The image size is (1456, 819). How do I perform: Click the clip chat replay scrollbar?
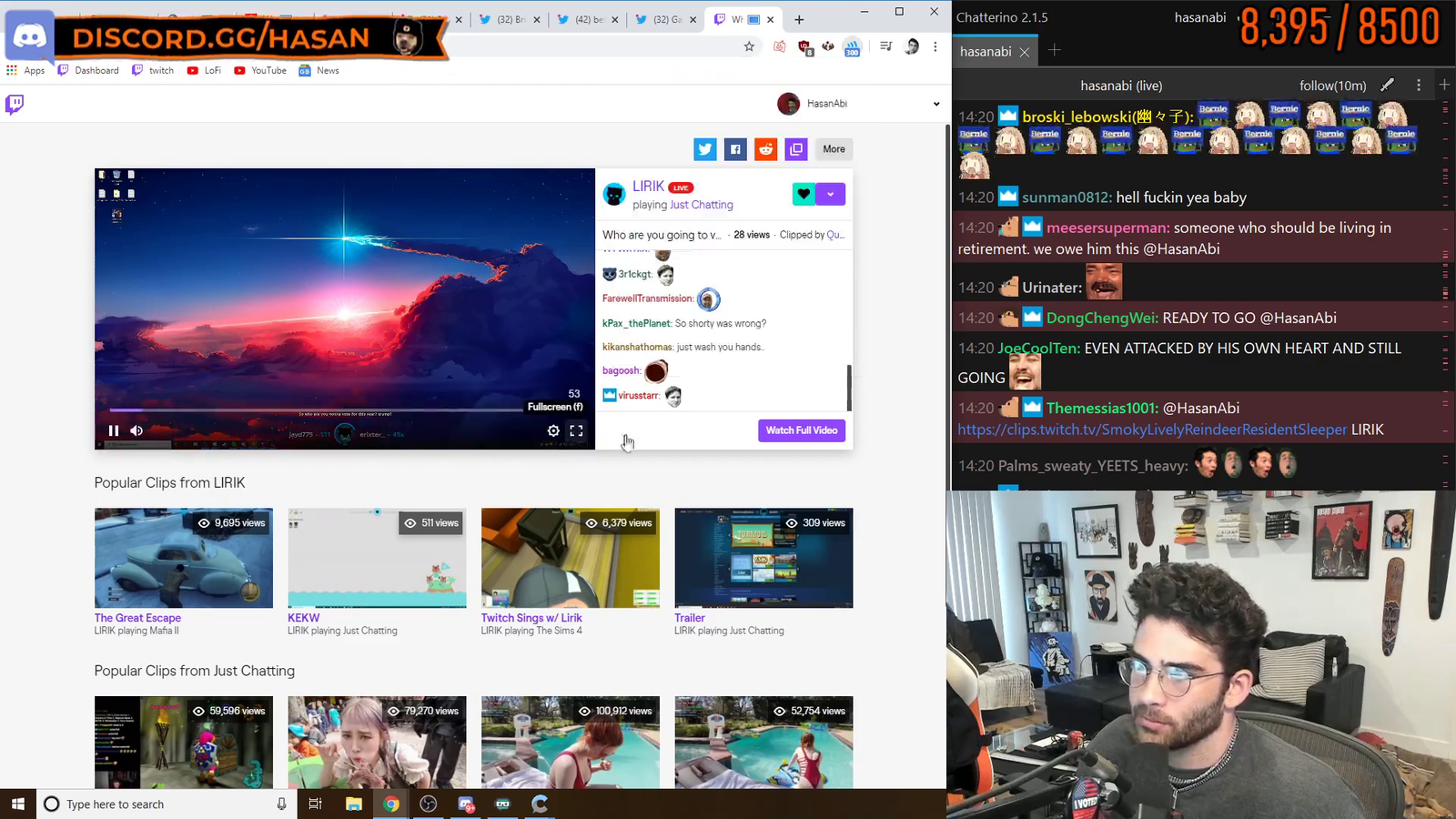pyautogui.click(x=849, y=388)
